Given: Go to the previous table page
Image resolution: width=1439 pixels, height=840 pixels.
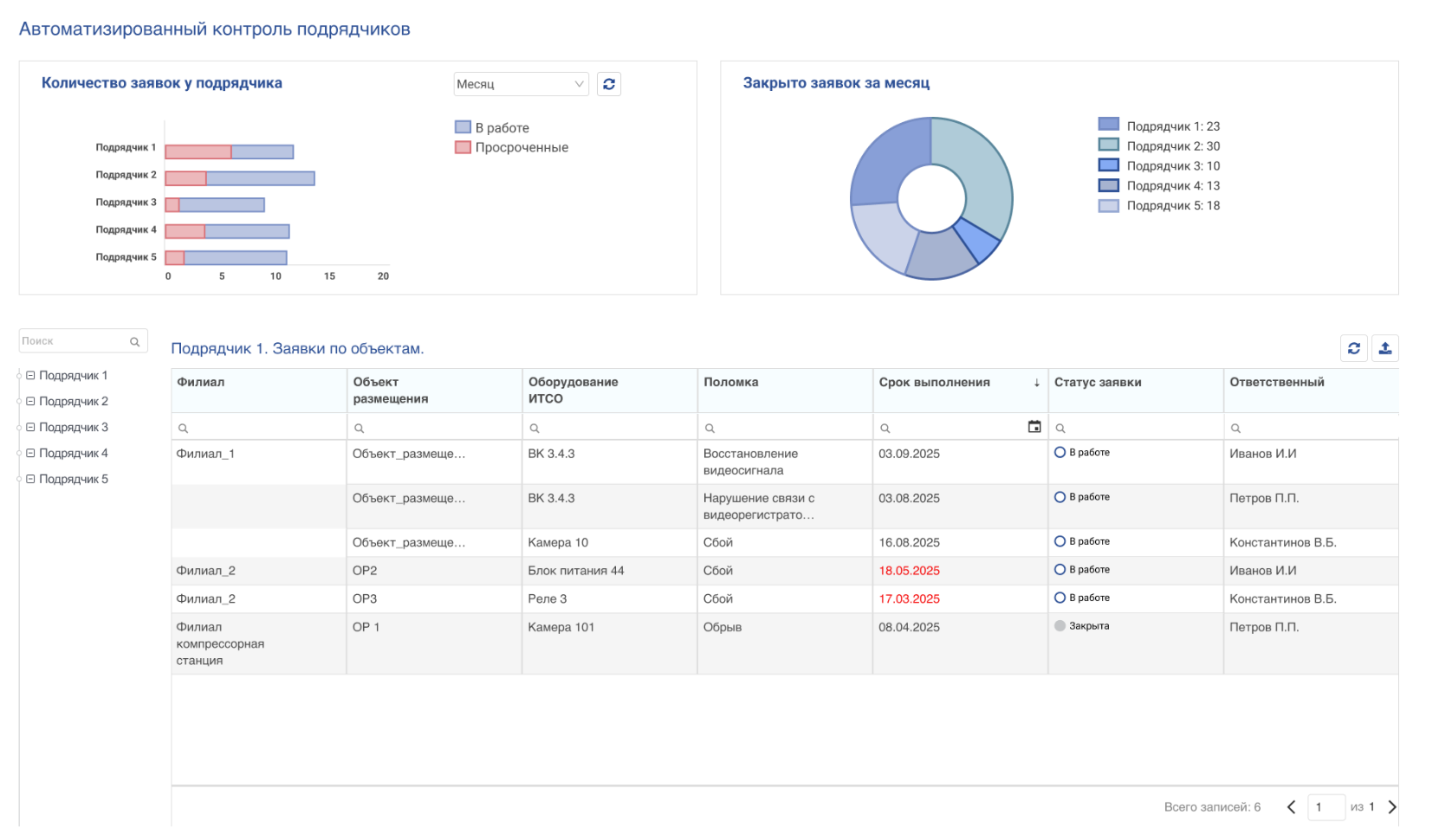Looking at the screenshot, I should [x=1291, y=807].
